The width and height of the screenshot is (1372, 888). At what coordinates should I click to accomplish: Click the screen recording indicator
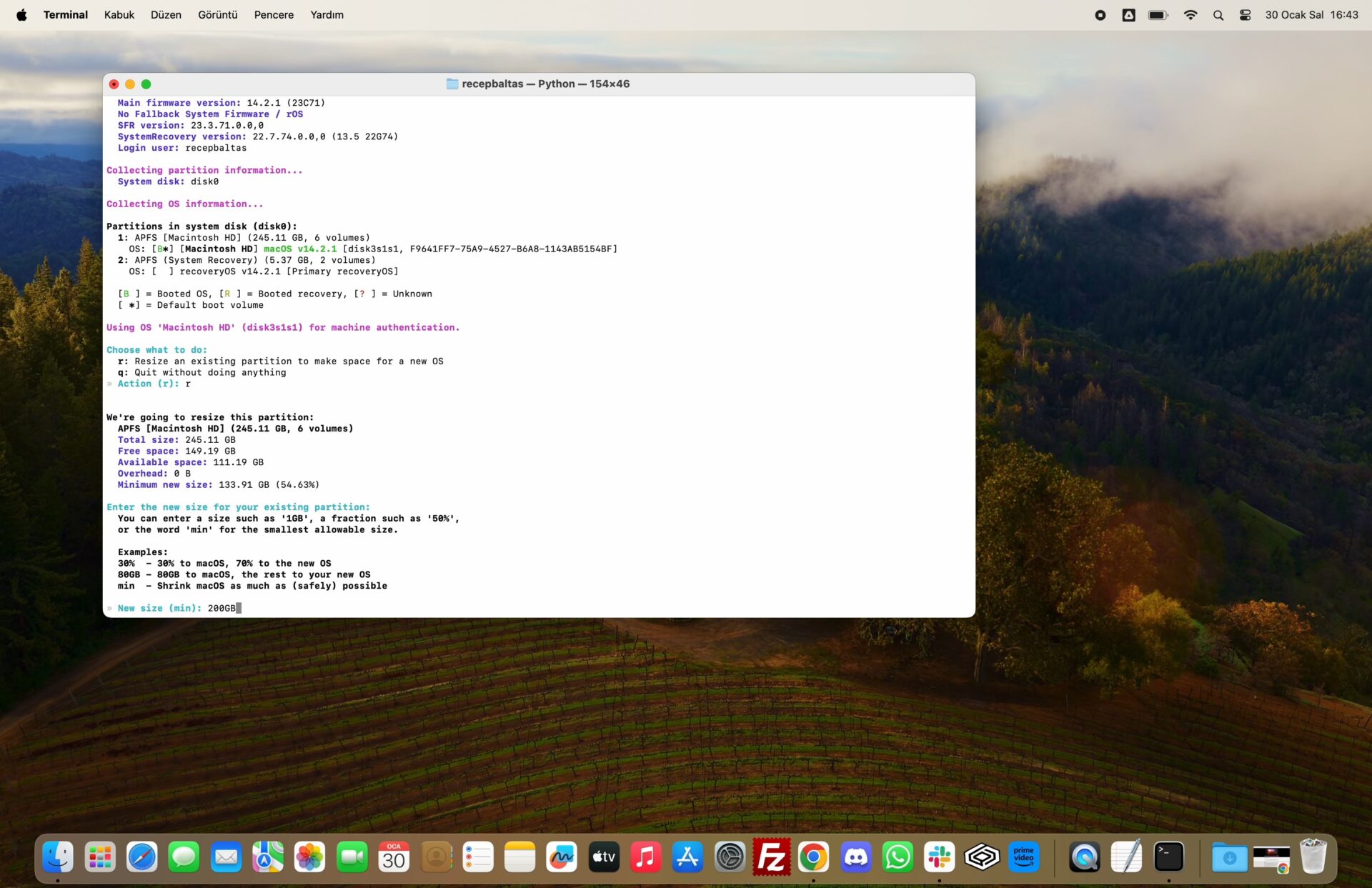click(1100, 14)
